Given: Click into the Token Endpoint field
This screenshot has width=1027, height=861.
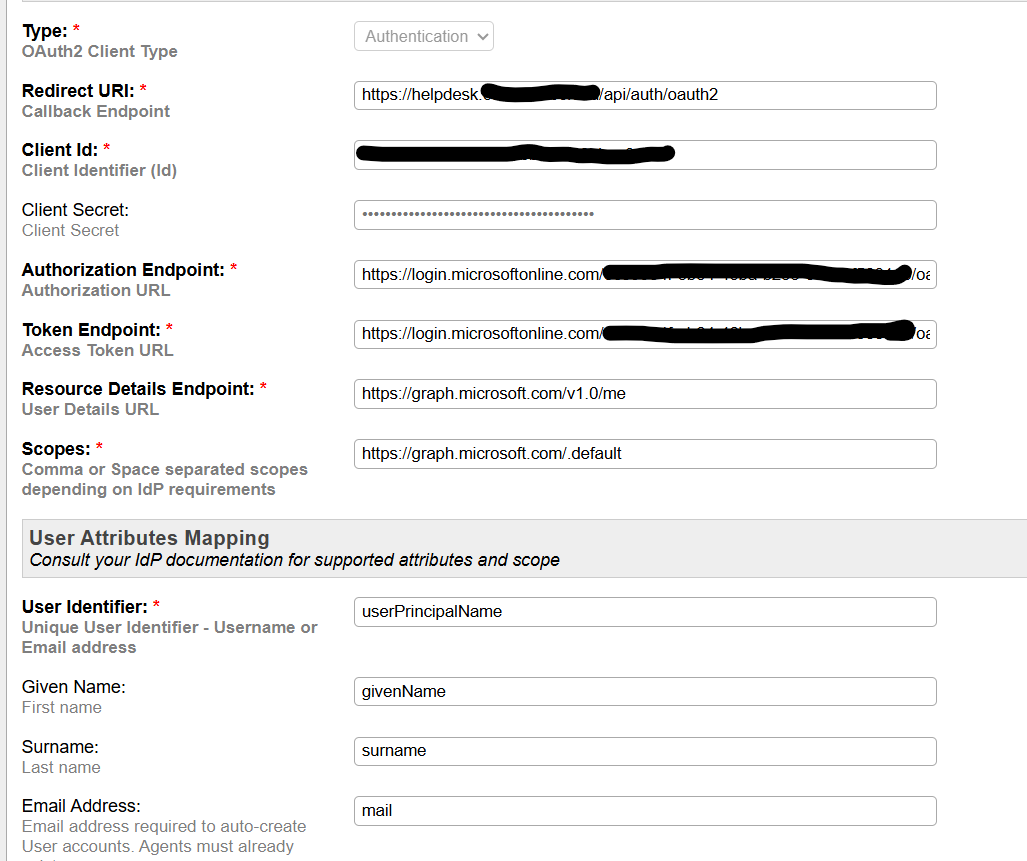Looking at the screenshot, I should (644, 334).
